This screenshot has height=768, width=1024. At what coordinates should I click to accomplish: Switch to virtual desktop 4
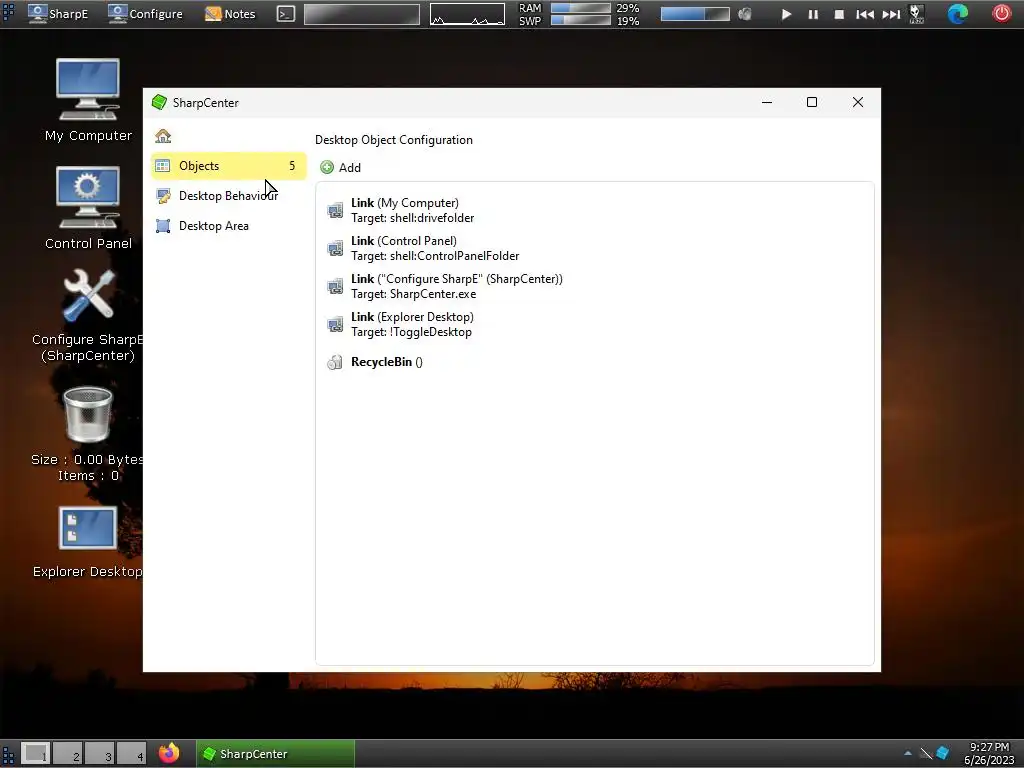point(131,754)
